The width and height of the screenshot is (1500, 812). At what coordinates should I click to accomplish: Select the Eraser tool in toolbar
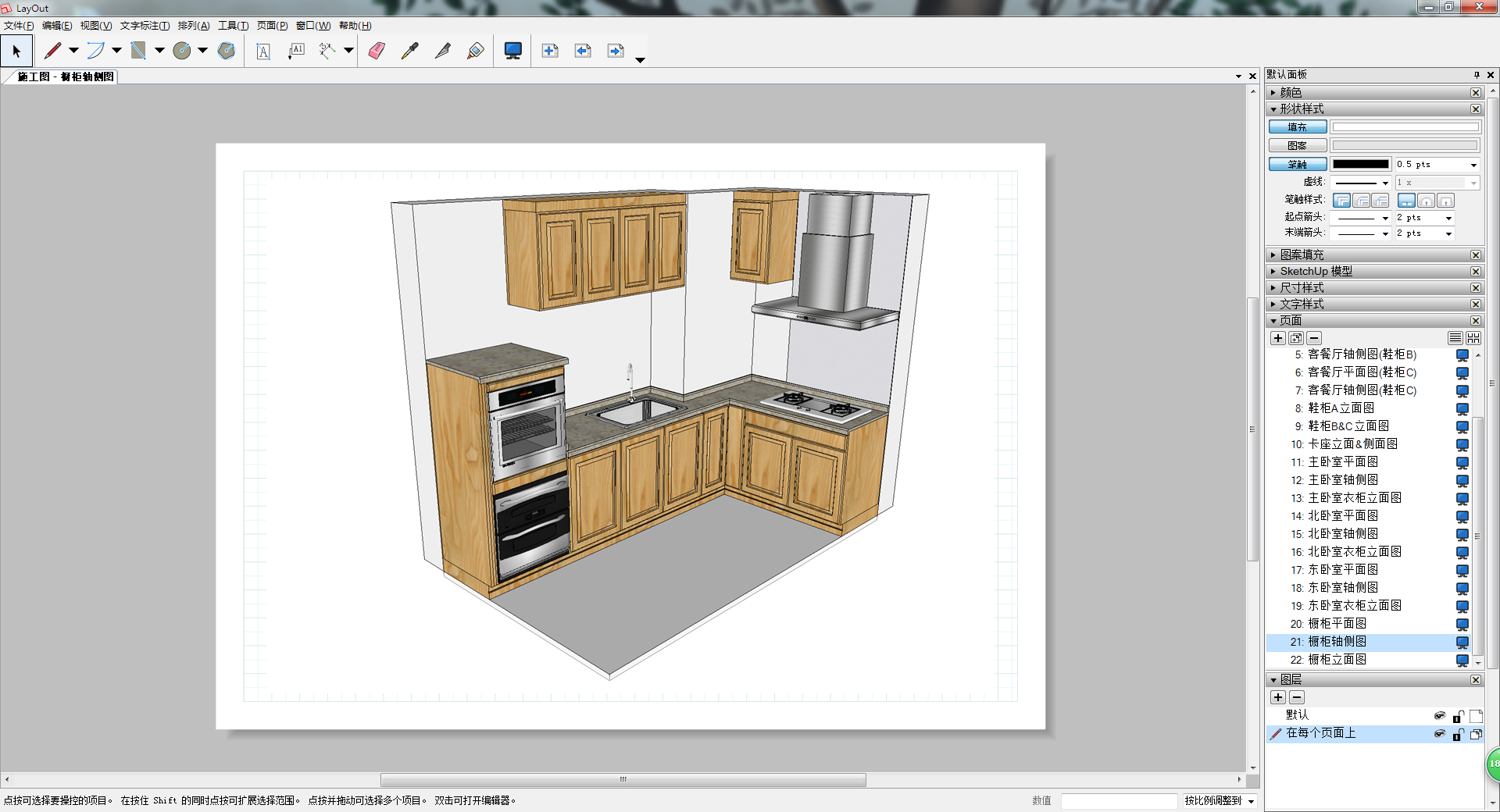(x=377, y=52)
